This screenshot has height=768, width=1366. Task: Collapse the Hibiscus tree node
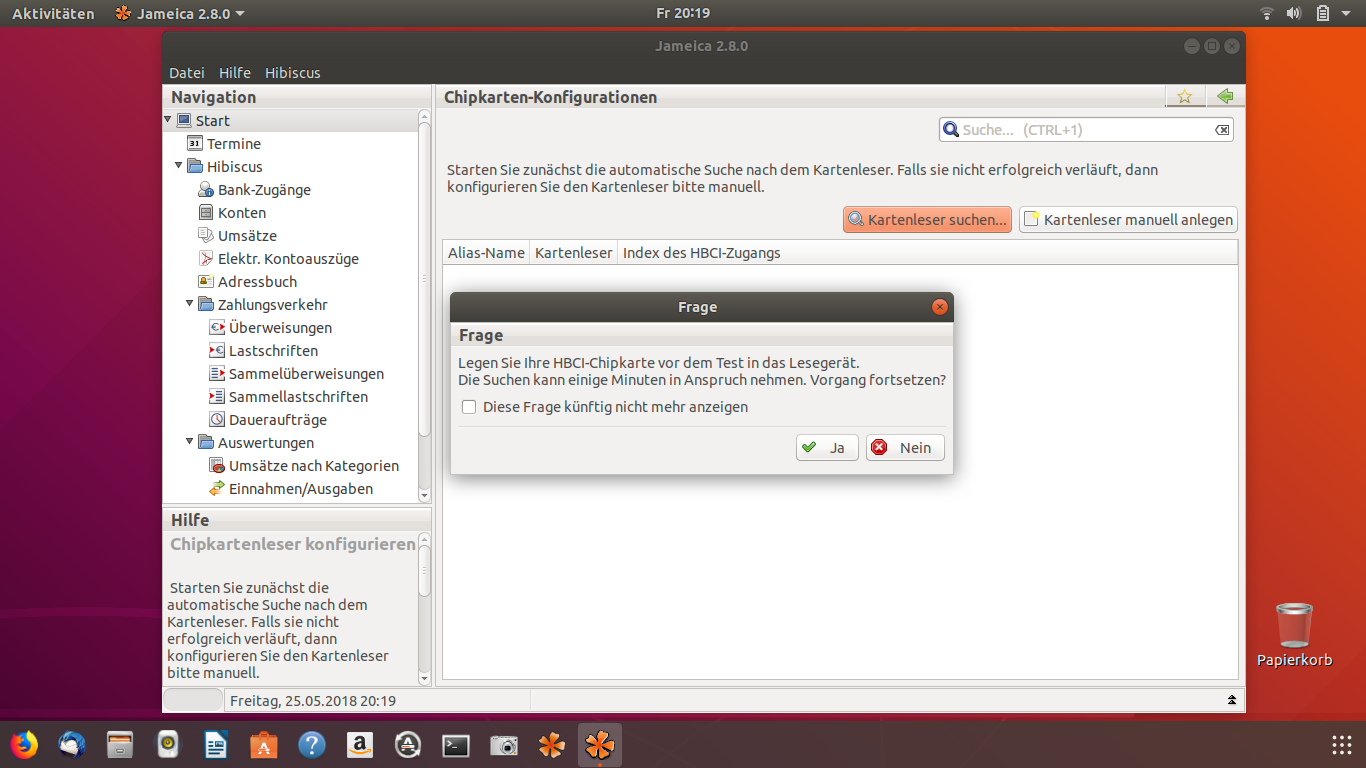179,166
